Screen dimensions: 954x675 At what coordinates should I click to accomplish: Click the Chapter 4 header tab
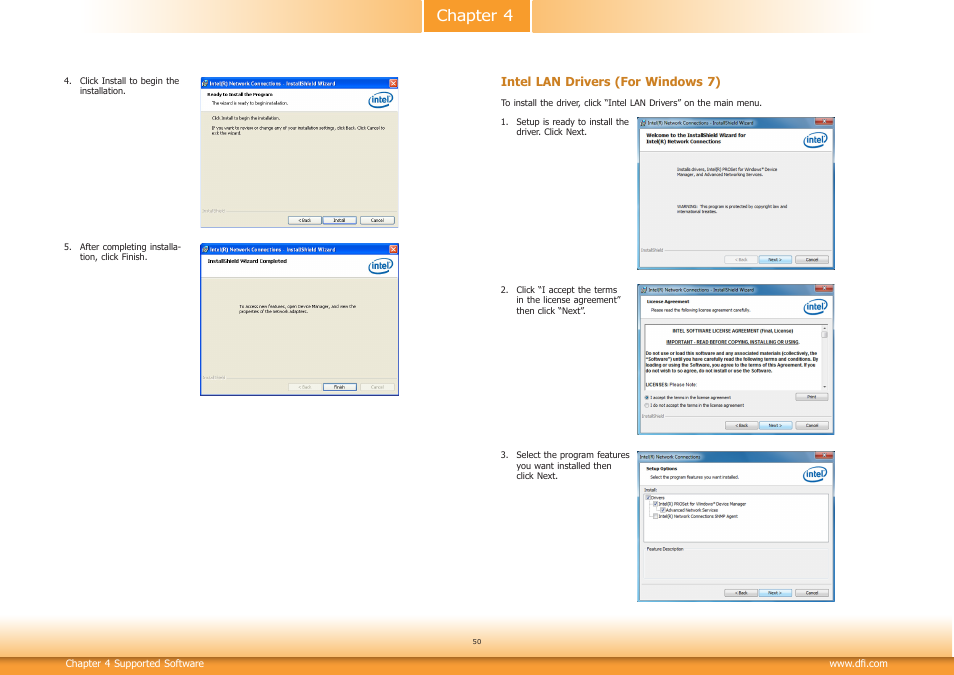coord(476,16)
